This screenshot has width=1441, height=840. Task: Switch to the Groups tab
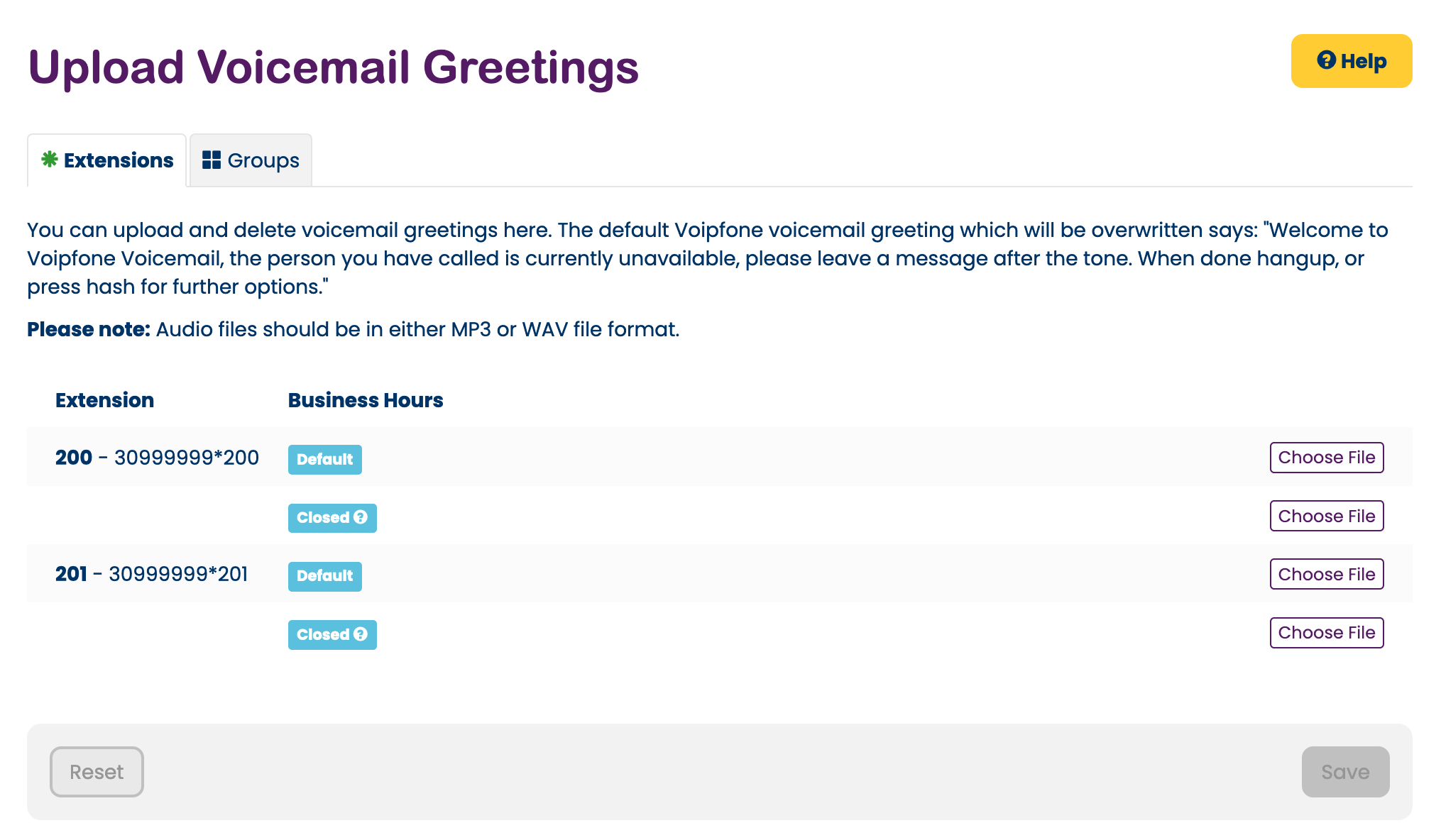coord(250,160)
